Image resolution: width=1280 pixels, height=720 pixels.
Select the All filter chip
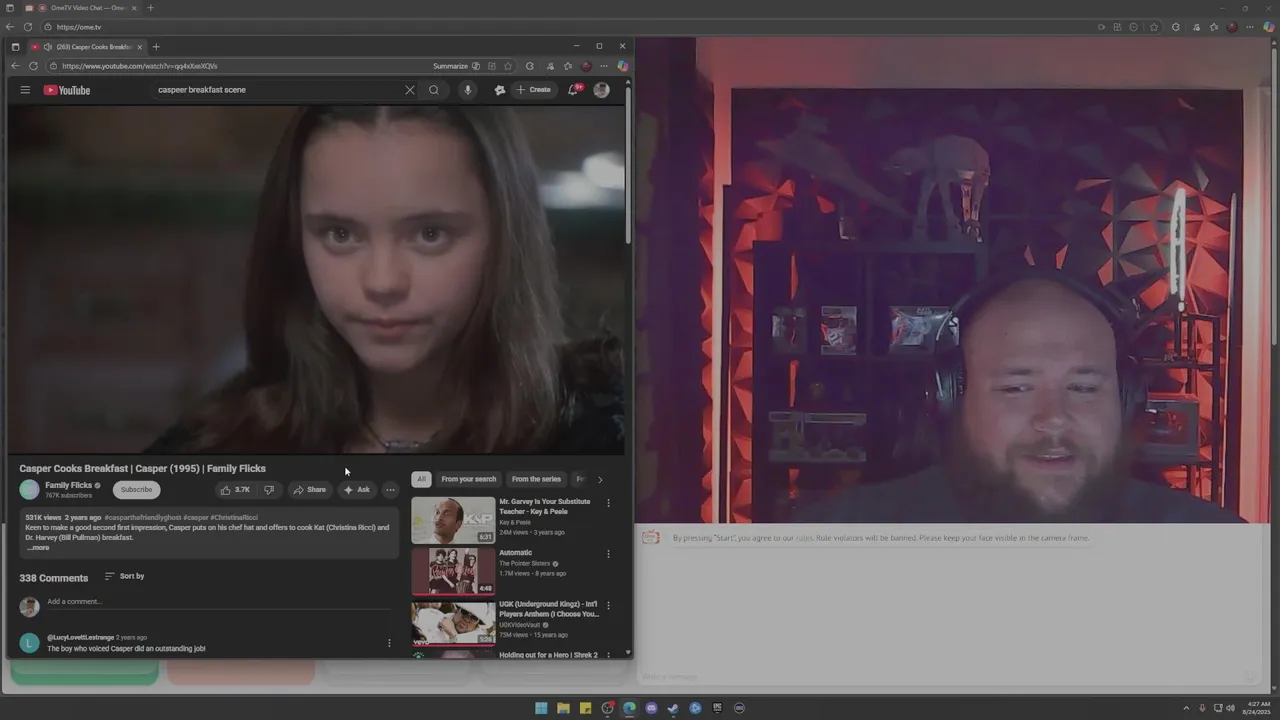pyautogui.click(x=421, y=479)
